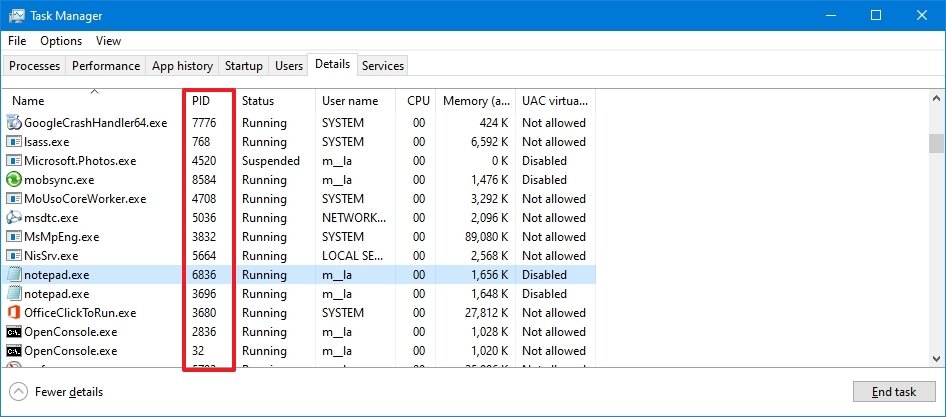Collapse view with Fewer details chevron
The height and width of the screenshot is (417, 946).
point(18,392)
